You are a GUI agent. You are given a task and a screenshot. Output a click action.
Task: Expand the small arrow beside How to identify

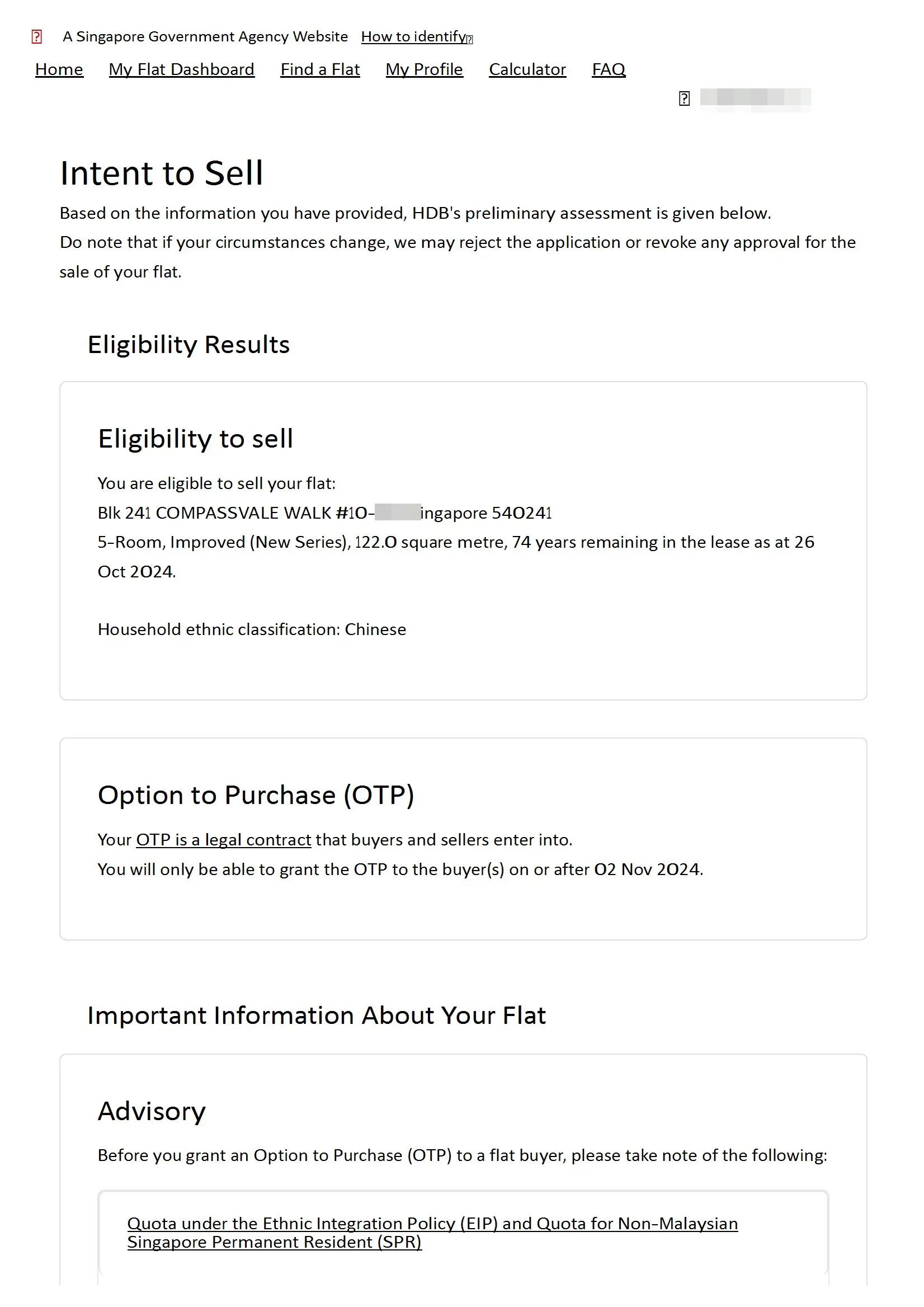(x=469, y=39)
